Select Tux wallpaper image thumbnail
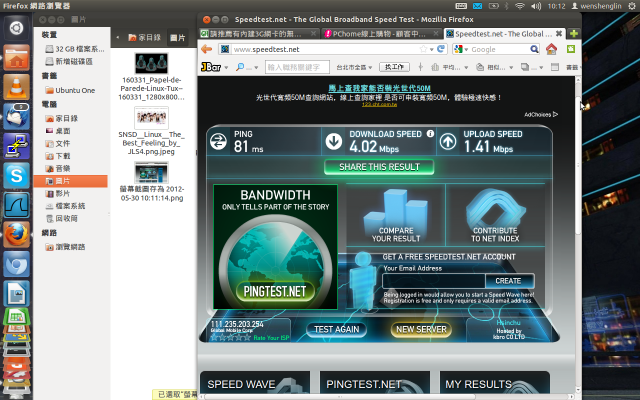The image size is (640, 400). point(151,64)
